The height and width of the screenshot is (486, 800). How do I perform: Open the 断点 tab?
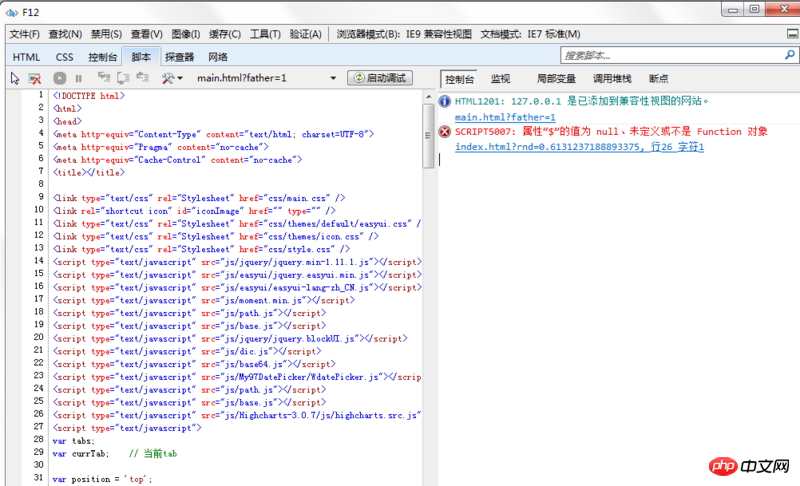(x=659, y=79)
